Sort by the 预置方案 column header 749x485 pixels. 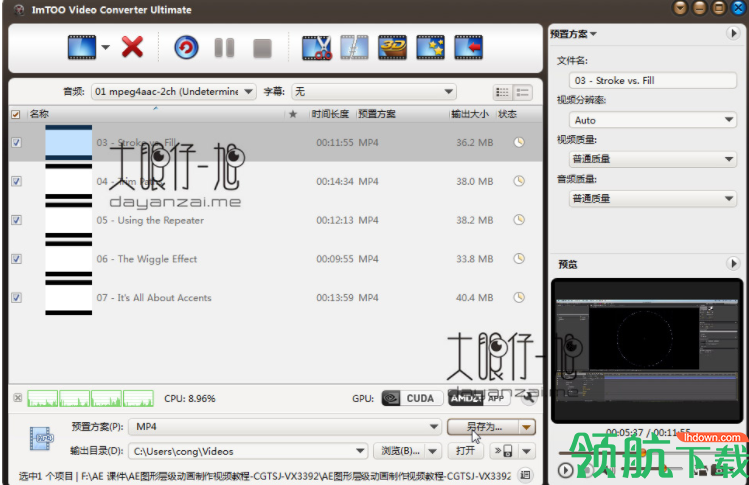[377, 114]
